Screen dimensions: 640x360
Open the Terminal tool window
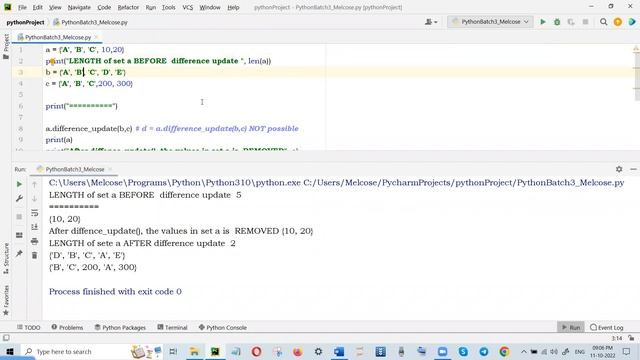tap(172, 327)
